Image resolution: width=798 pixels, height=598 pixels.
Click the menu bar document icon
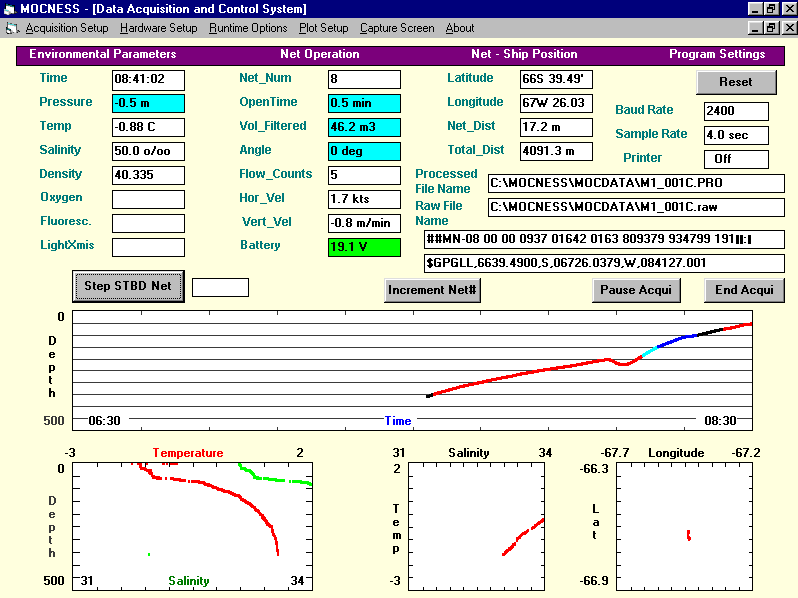coord(12,29)
